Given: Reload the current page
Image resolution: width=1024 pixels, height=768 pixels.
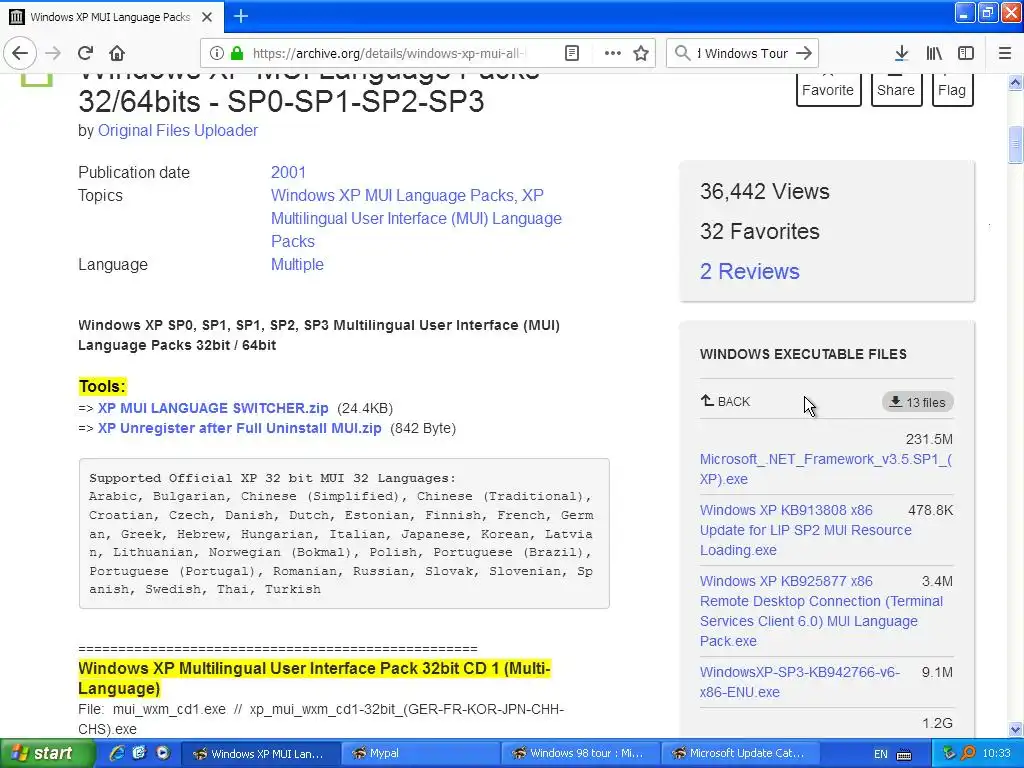Looking at the screenshot, I should coord(85,53).
